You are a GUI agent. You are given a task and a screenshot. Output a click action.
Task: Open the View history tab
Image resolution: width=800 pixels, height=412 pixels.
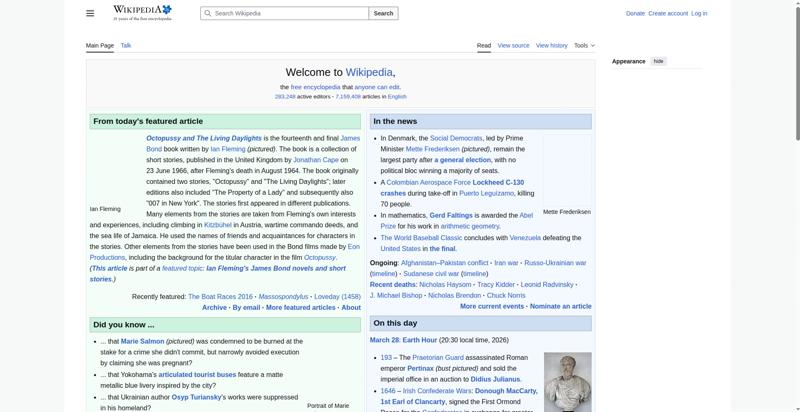click(551, 45)
